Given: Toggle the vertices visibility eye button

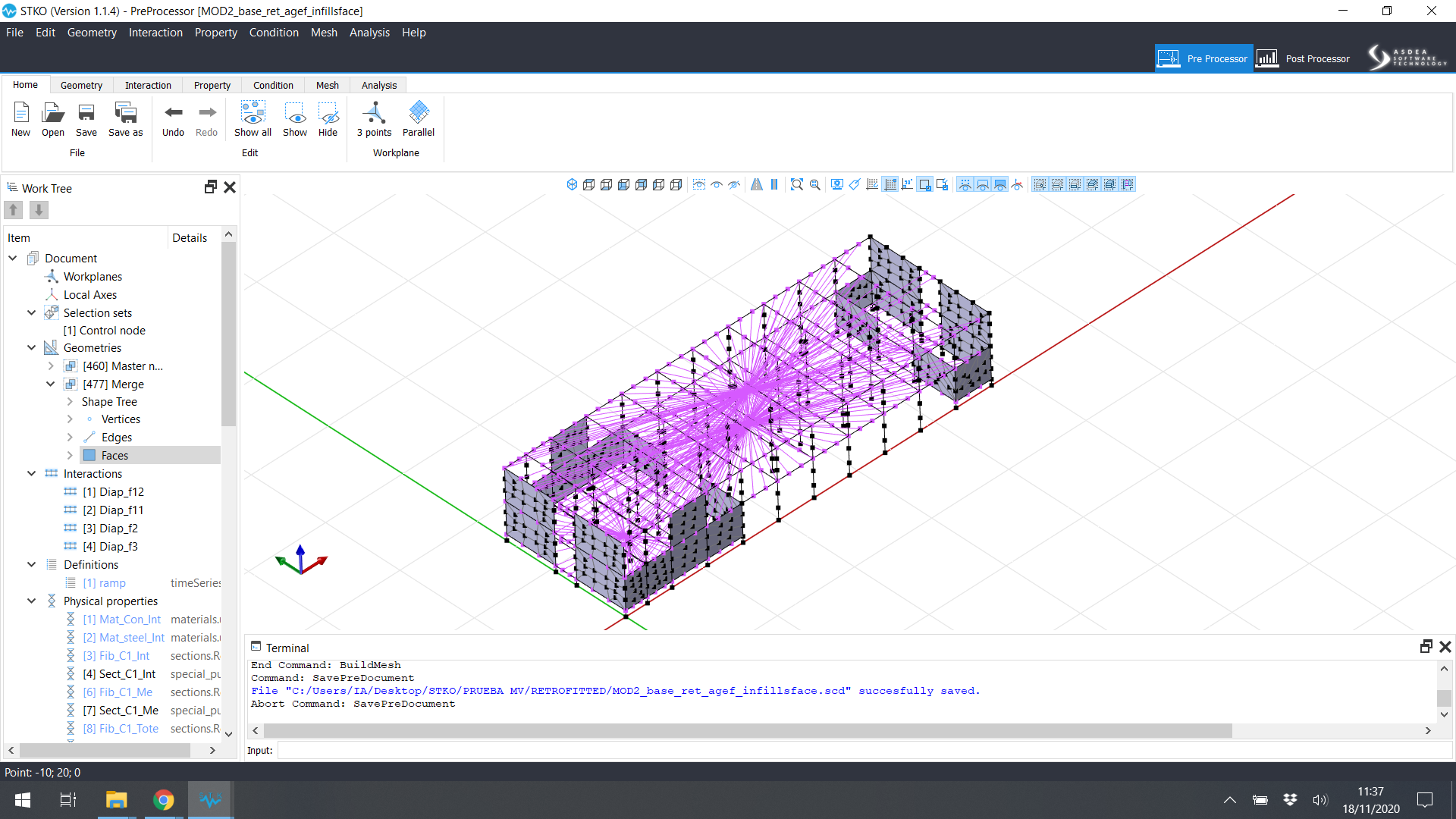Looking at the screenshot, I should tap(965, 184).
